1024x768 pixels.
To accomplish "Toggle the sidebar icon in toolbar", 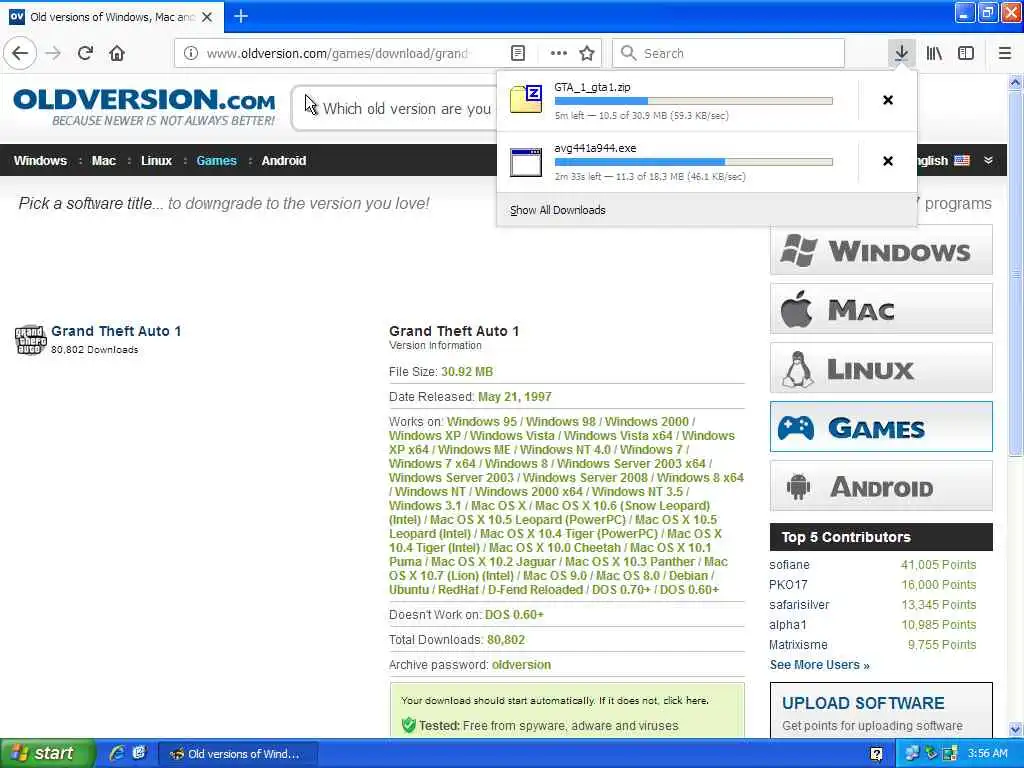I will tap(966, 53).
